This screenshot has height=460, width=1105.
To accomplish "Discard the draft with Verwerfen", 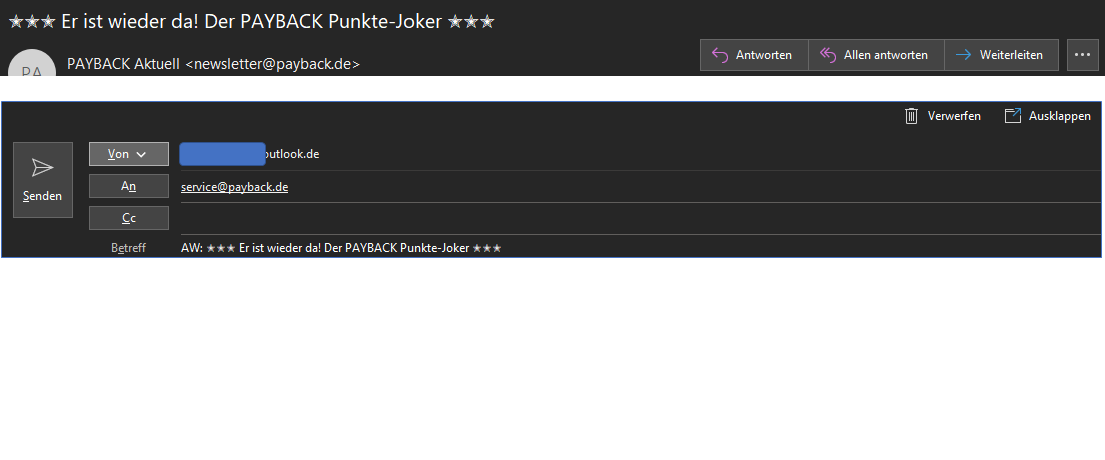I will click(x=943, y=116).
